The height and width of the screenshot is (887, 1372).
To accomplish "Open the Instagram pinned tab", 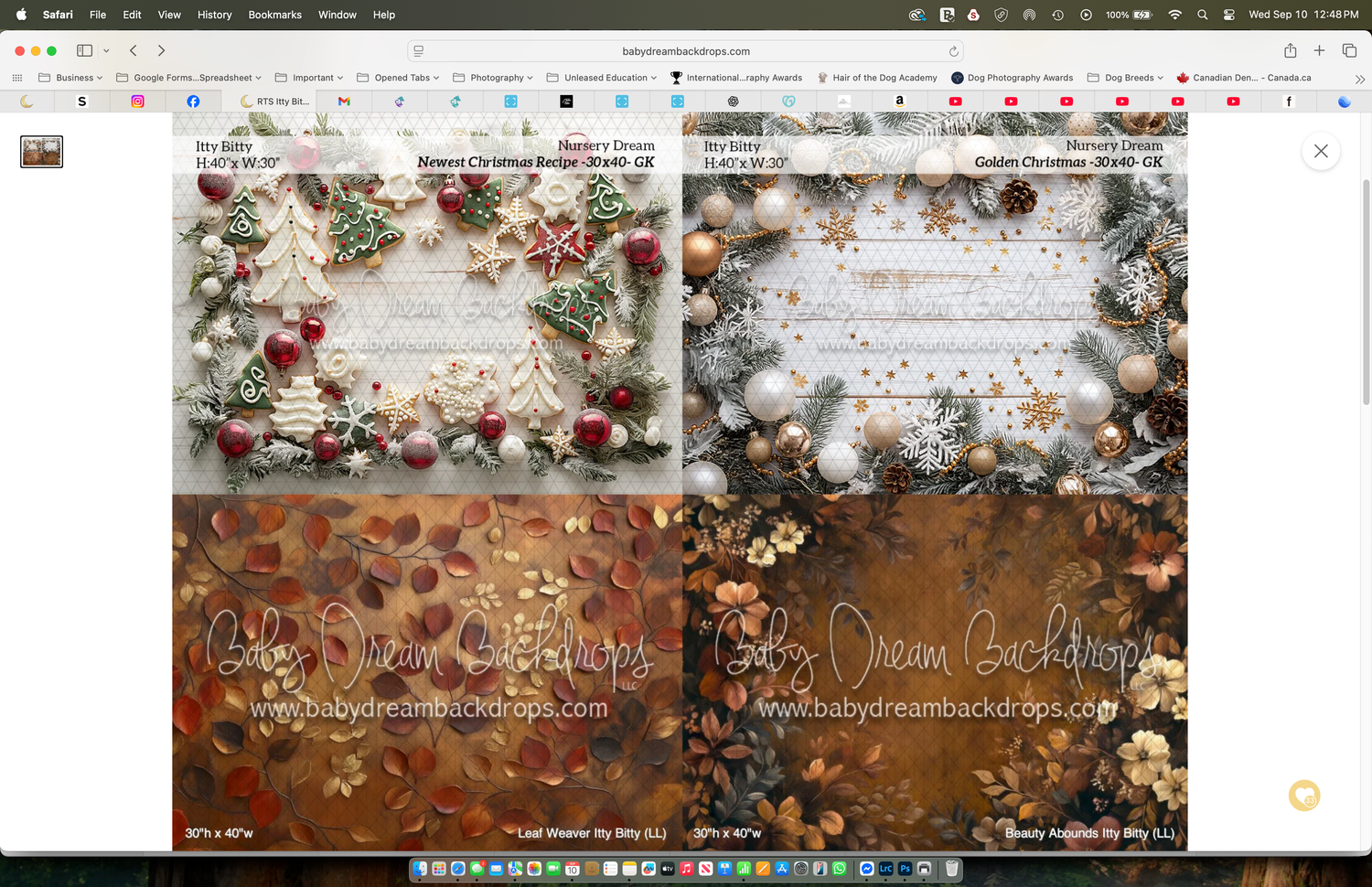I will (137, 102).
